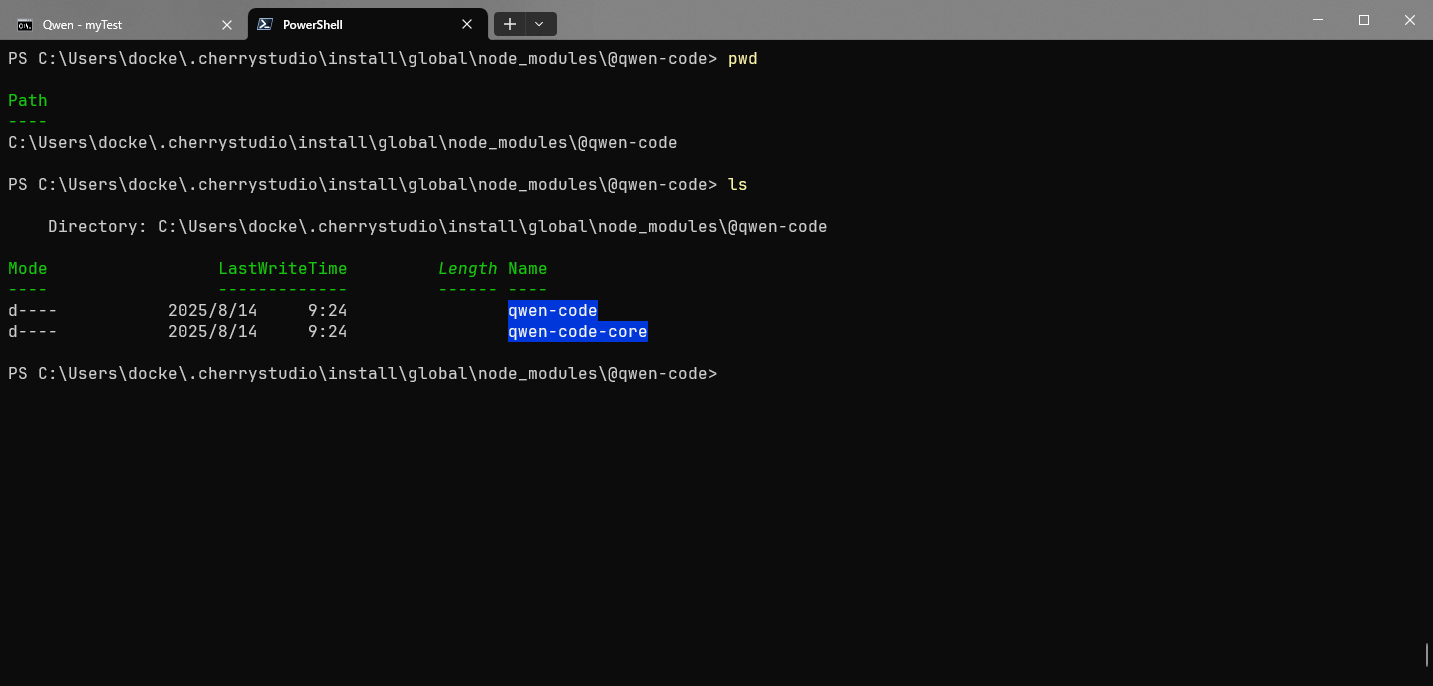Maximize the terminal window

click(1363, 20)
